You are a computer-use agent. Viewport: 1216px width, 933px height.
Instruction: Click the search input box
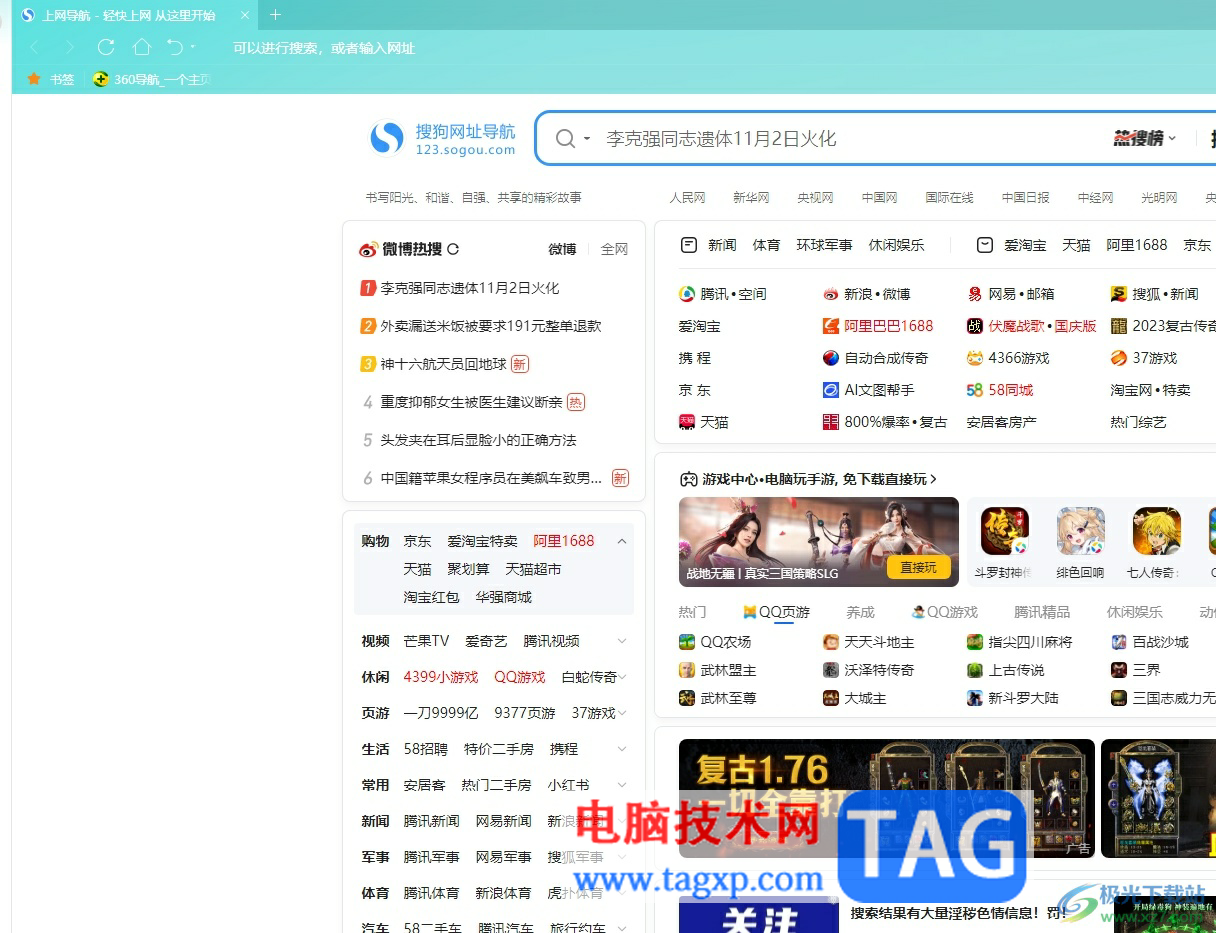(x=850, y=139)
